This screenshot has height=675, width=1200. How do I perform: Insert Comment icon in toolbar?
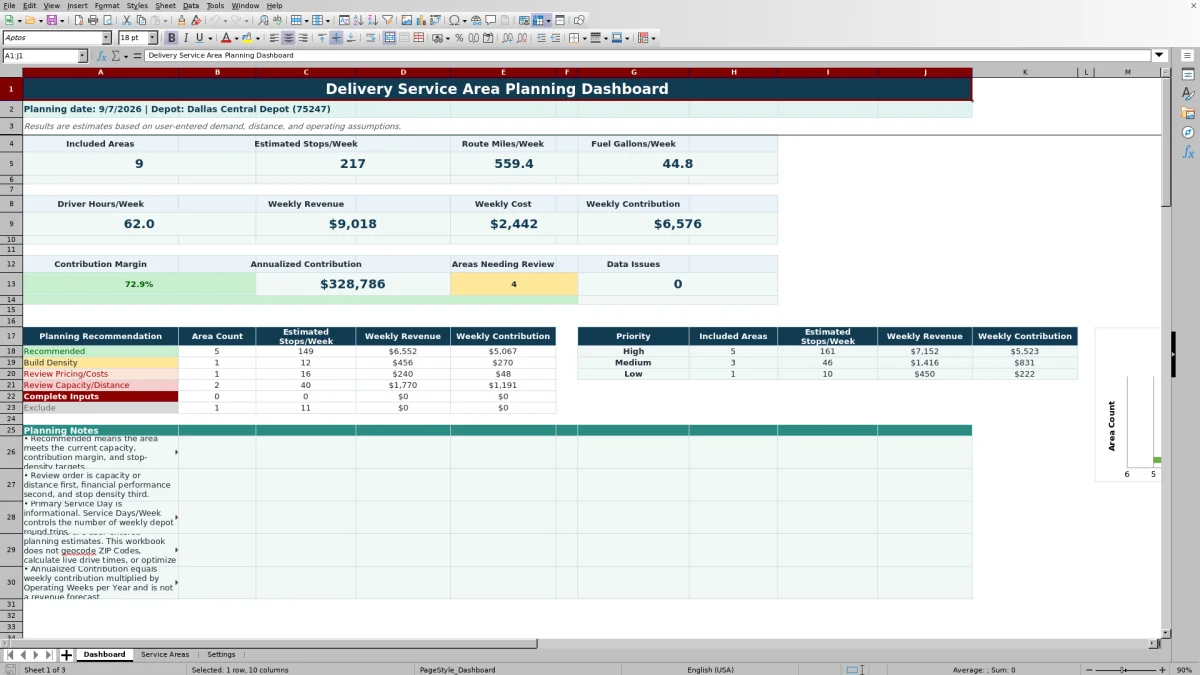(x=491, y=20)
